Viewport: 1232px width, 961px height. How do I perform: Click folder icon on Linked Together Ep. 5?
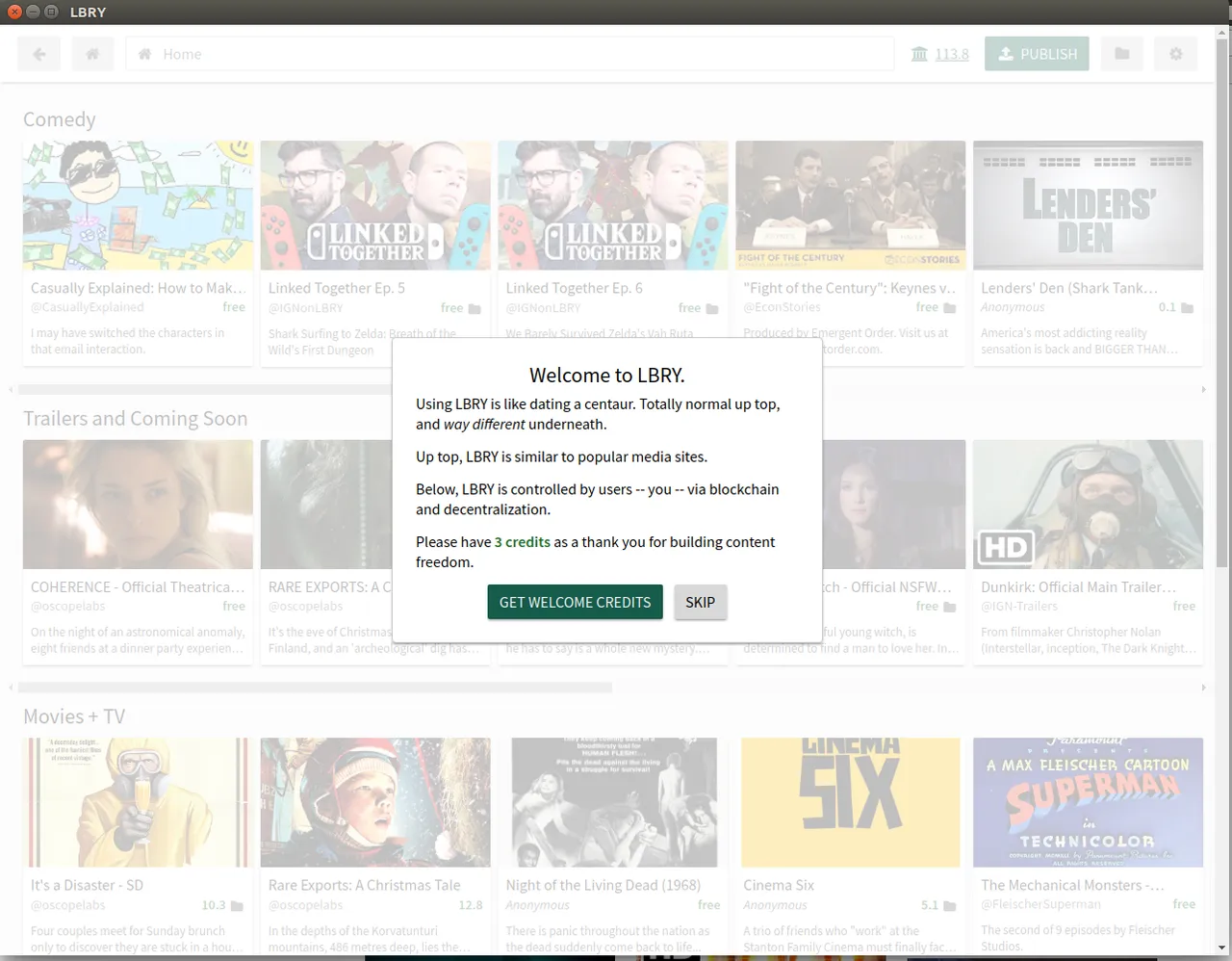(x=475, y=309)
